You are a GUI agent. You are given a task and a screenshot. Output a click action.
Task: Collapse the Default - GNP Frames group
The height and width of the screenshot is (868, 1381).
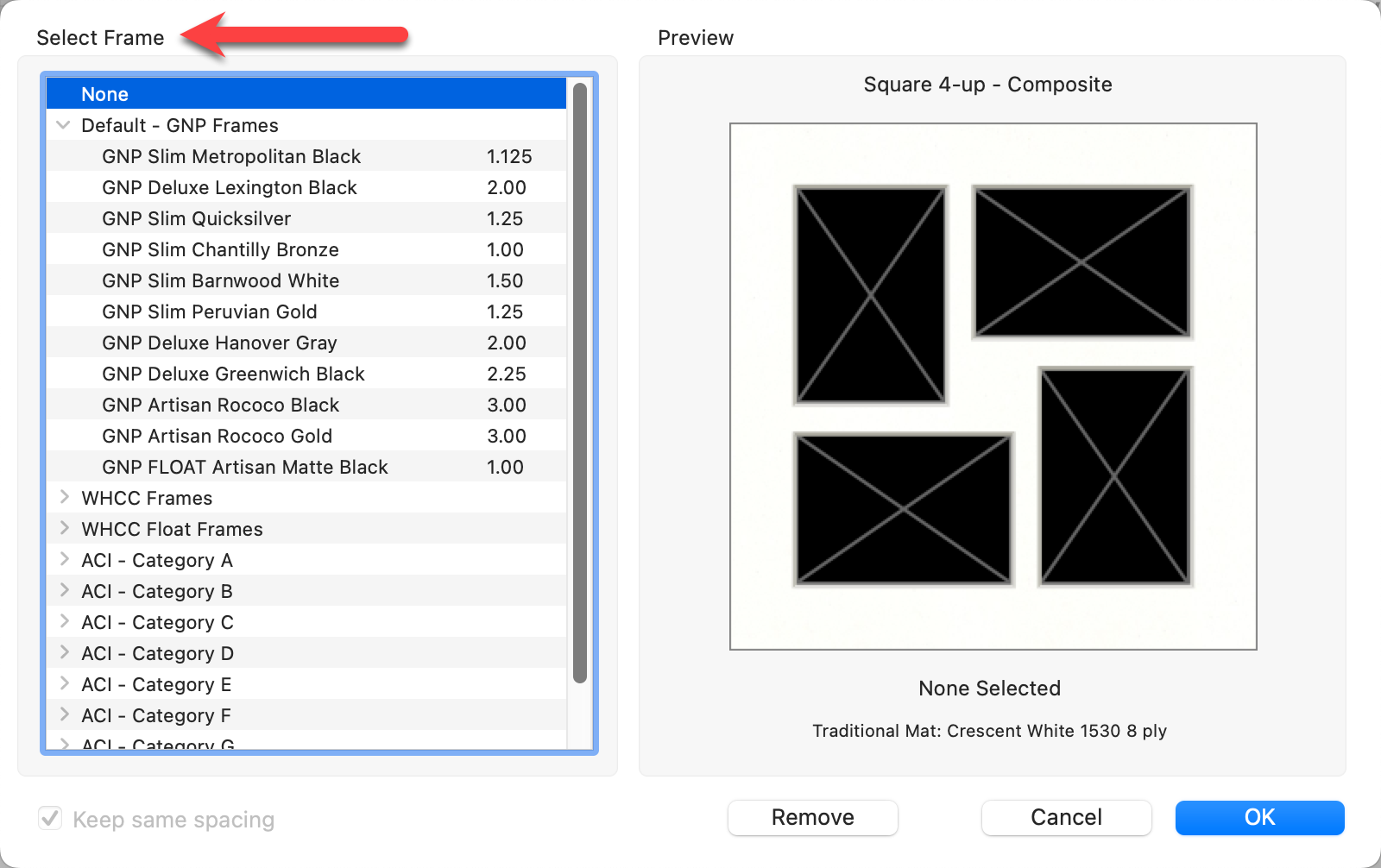click(63, 125)
